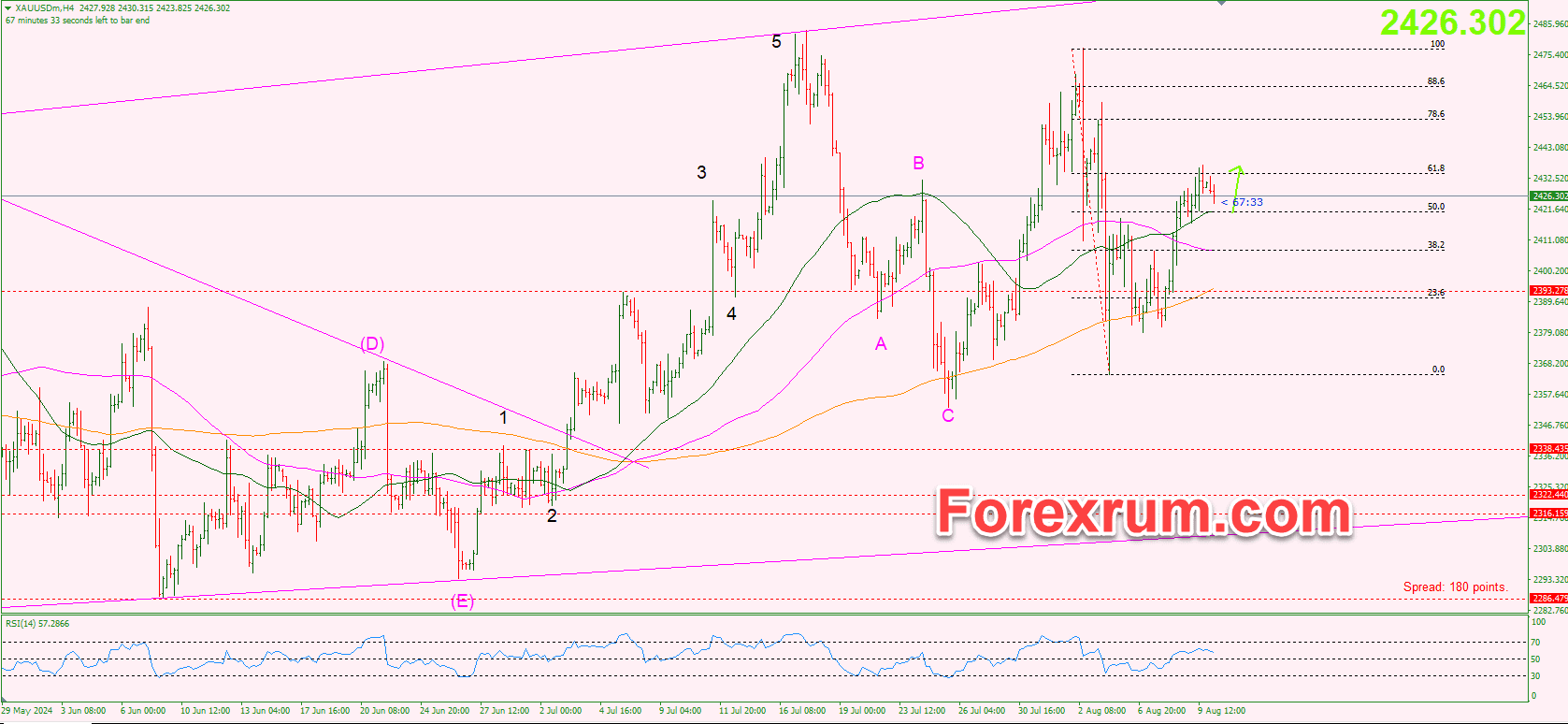Image resolution: width=1568 pixels, height=724 pixels.
Task: Click the 2453.960 price axis label
Action: (1550, 117)
